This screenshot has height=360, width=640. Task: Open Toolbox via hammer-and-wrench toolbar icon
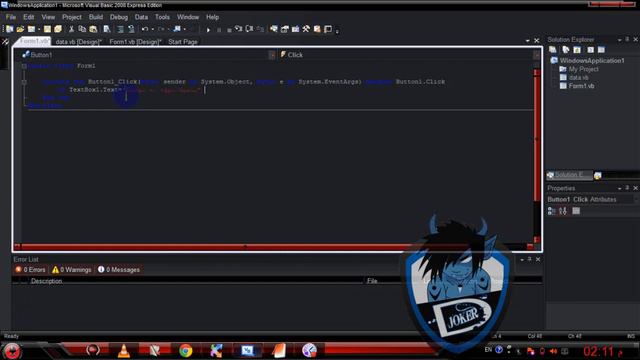[x=306, y=29]
